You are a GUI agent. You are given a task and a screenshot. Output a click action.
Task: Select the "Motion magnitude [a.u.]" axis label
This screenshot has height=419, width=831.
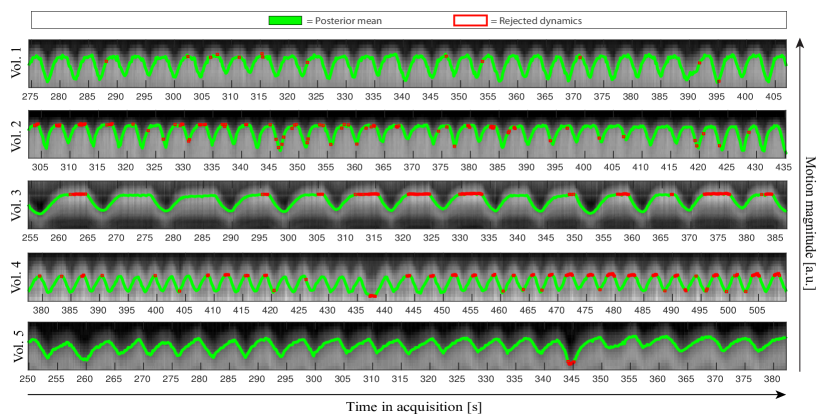tap(810, 223)
